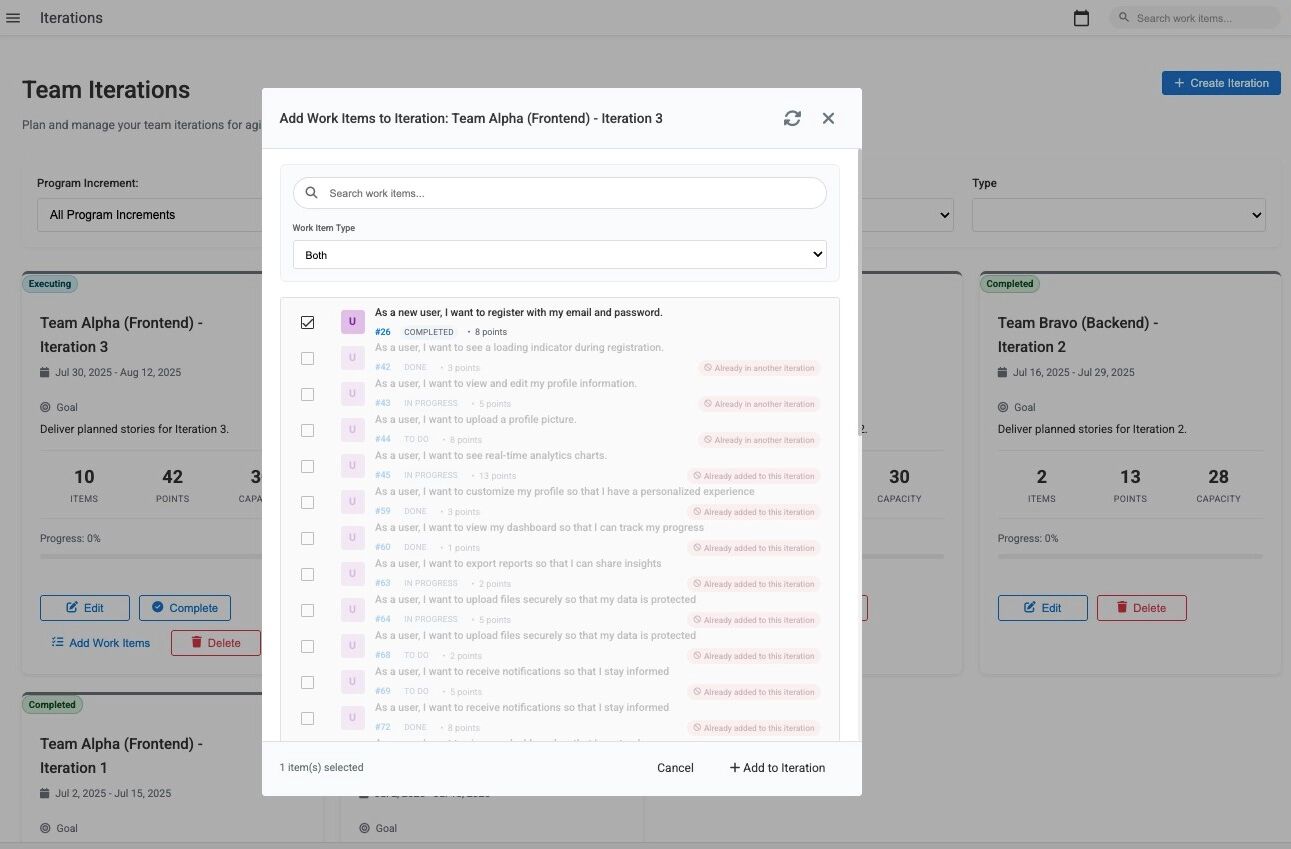Click the refresh icon in the dialog header
1291x849 pixels.
point(792,118)
